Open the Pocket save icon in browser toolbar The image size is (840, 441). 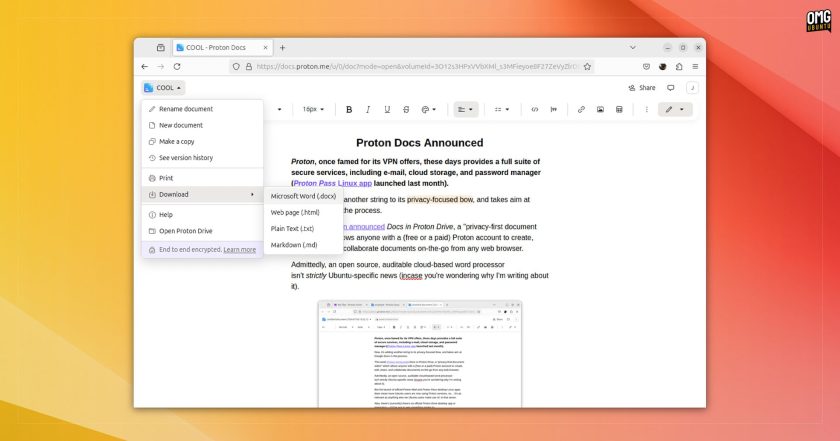(x=647, y=66)
